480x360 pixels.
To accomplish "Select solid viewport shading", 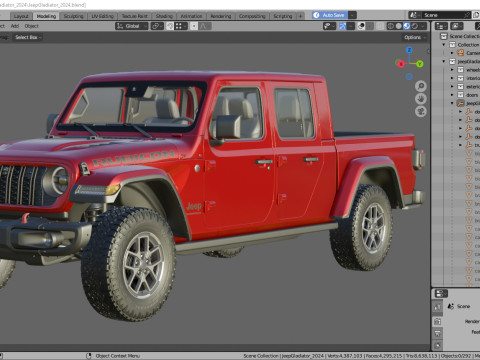I will click(x=399, y=26).
